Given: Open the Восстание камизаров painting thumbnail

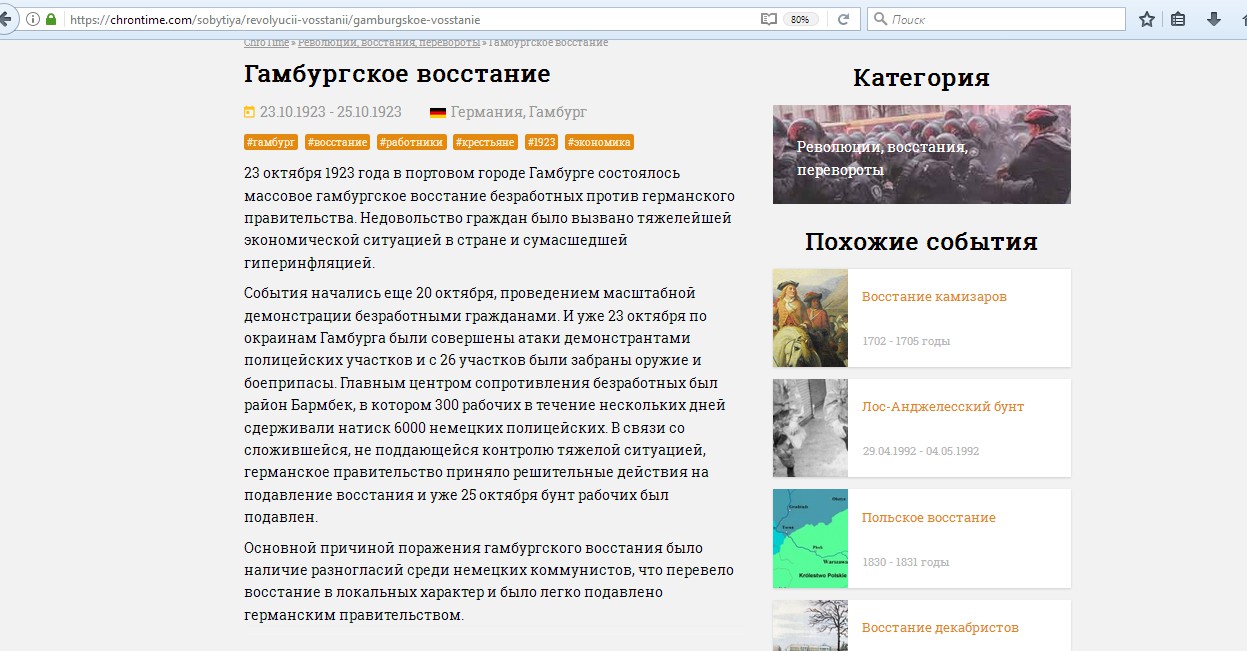Looking at the screenshot, I should (x=810, y=318).
